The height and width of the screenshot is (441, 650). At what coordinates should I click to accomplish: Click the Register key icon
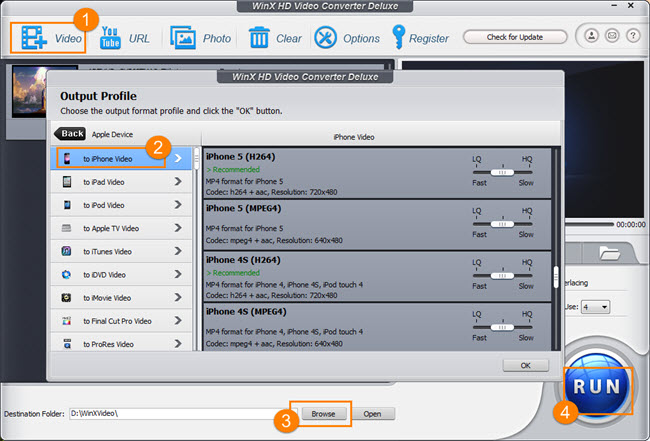click(398, 37)
